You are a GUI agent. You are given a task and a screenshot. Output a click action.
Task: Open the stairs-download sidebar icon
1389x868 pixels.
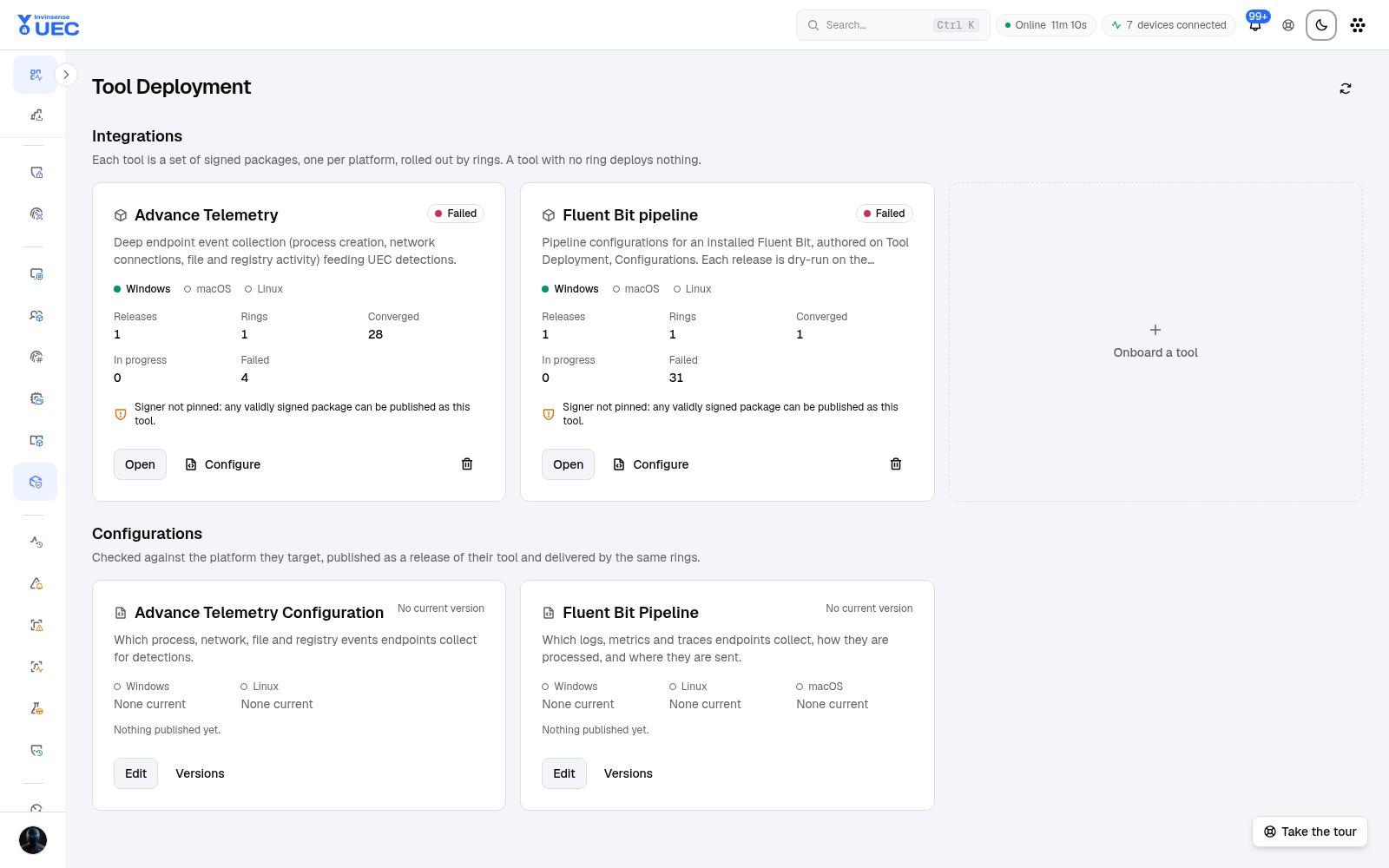(x=36, y=115)
